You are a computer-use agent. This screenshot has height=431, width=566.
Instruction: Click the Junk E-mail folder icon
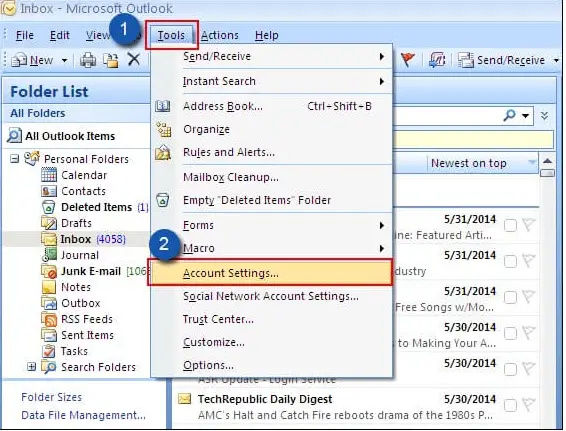[49, 271]
